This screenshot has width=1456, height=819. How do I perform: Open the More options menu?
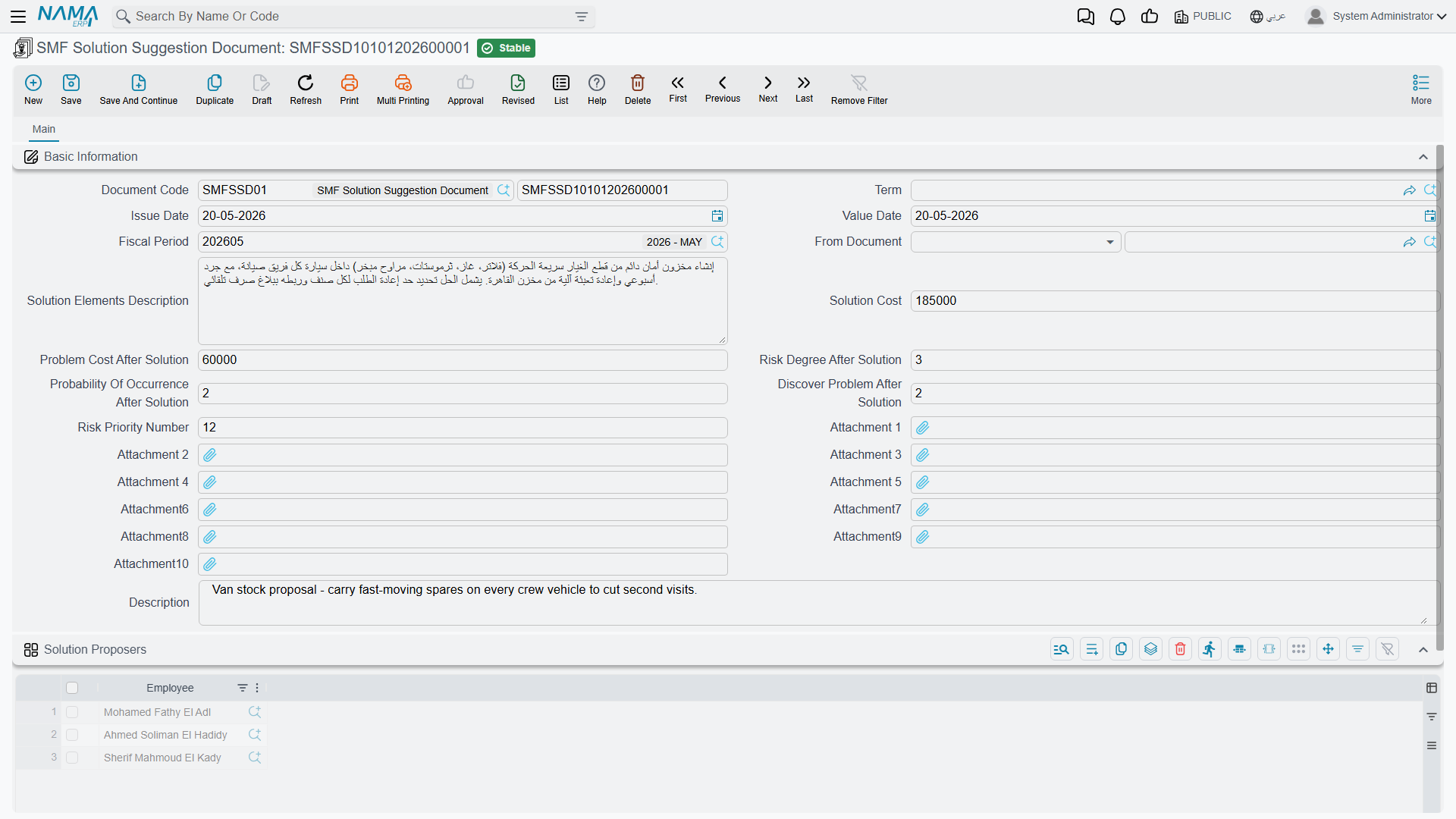tap(1421, 89)
